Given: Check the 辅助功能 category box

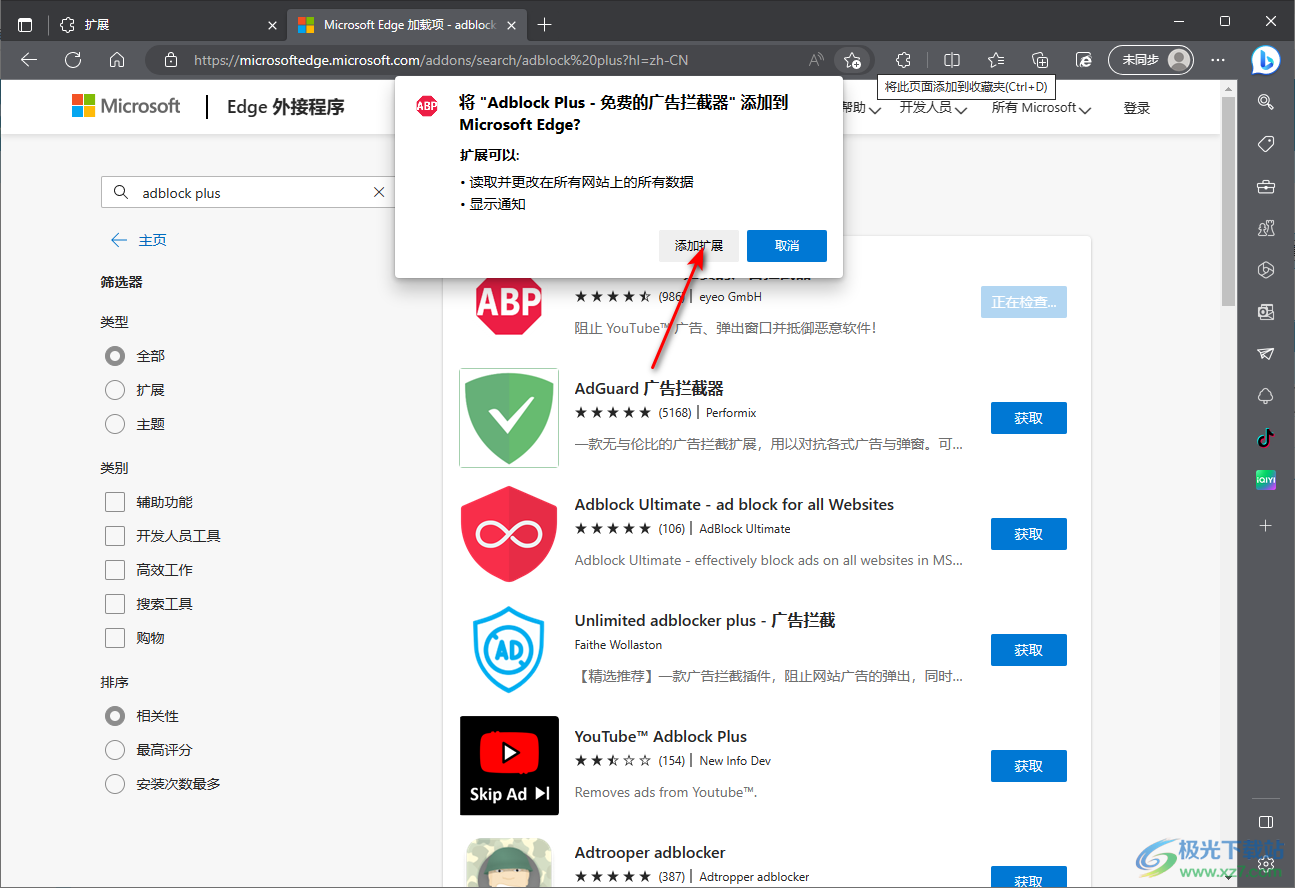Looking at the screenshot, I should click(x=115, y=502).
